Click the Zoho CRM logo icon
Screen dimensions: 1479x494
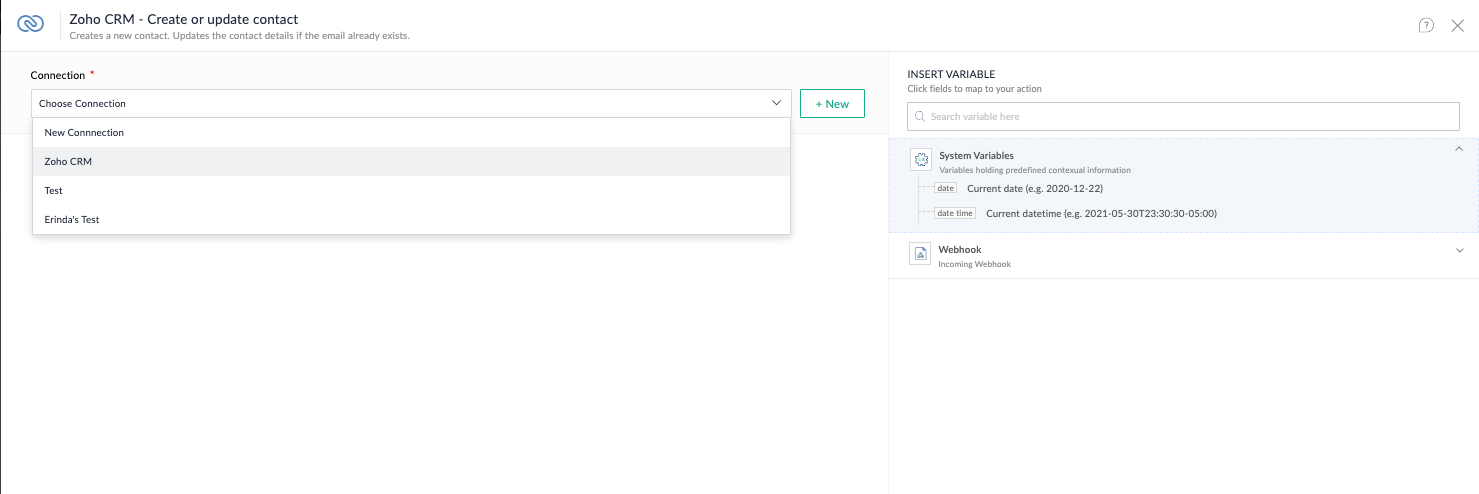[31, 24]
